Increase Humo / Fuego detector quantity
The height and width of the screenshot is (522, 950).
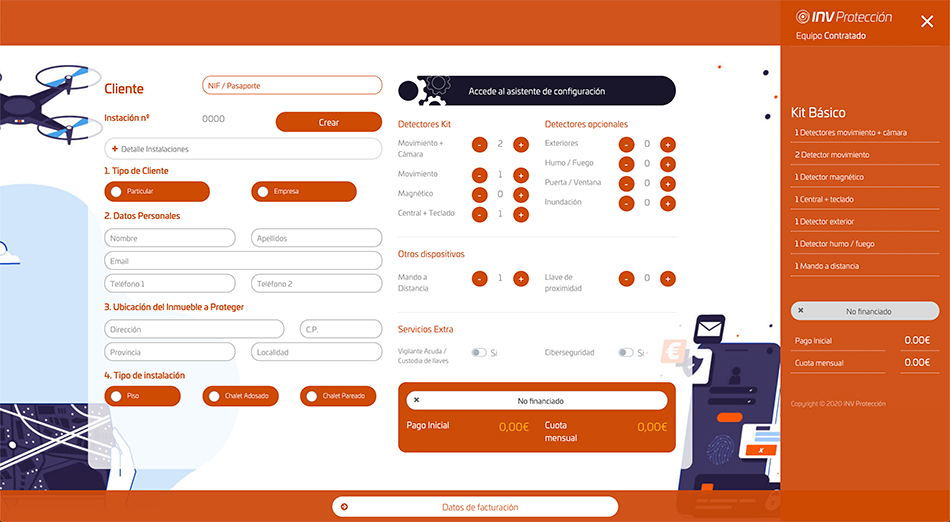[668, 164]
